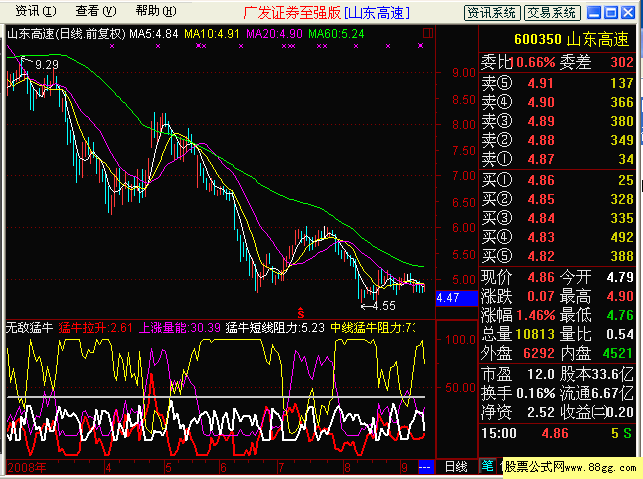Click month 6 marker on time axis
The height and width of the screenshot is (479, 643).
[x=223, y=468]
